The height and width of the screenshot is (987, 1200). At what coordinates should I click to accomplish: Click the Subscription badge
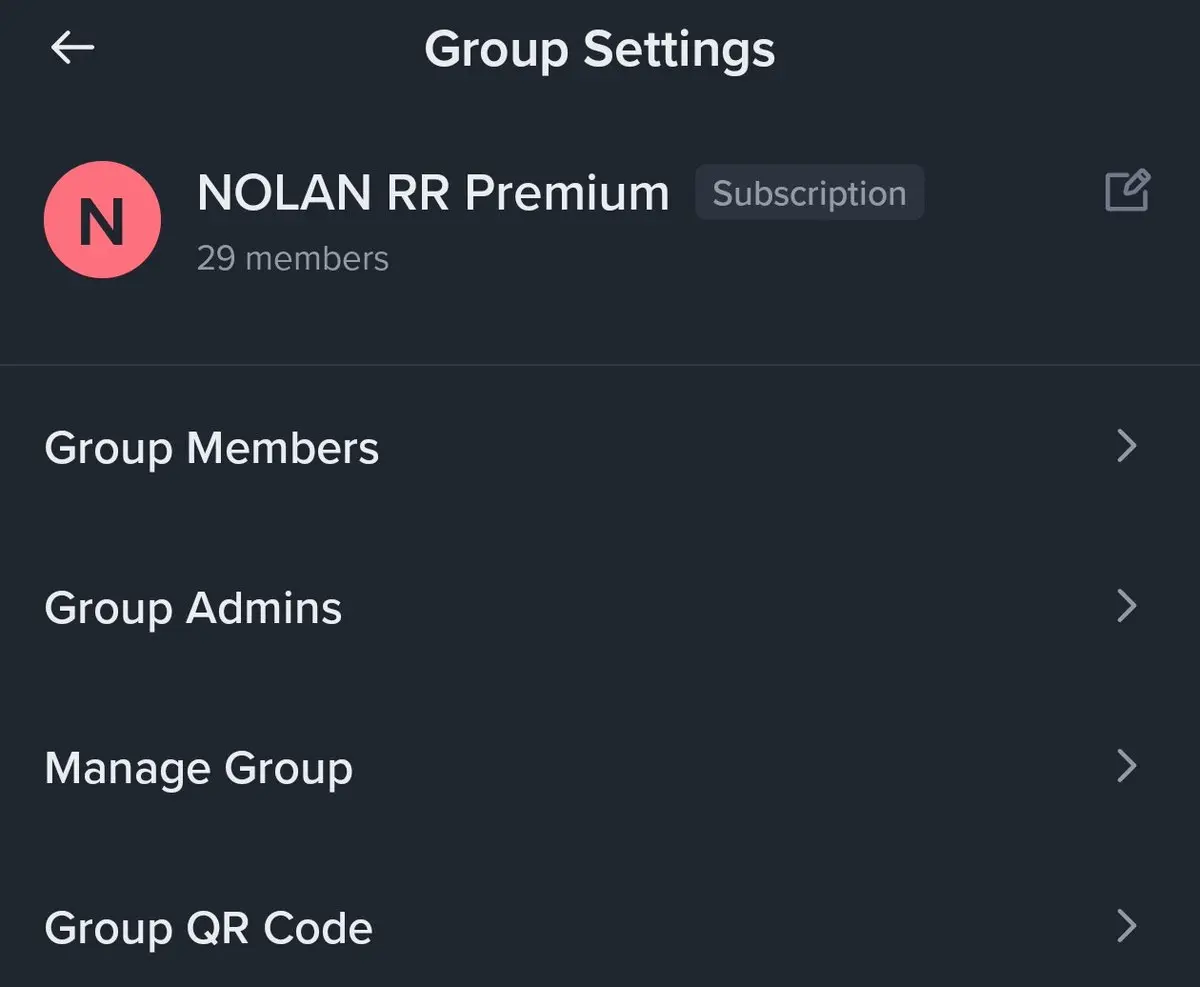(809, 193)
